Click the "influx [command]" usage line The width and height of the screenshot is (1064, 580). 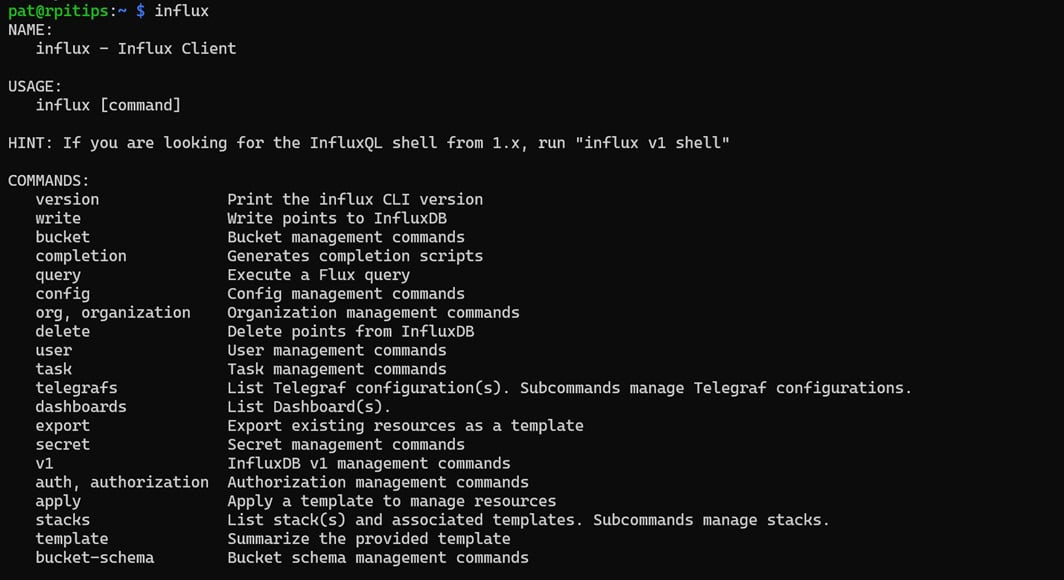pyautogui.click(x=108, y=105)
